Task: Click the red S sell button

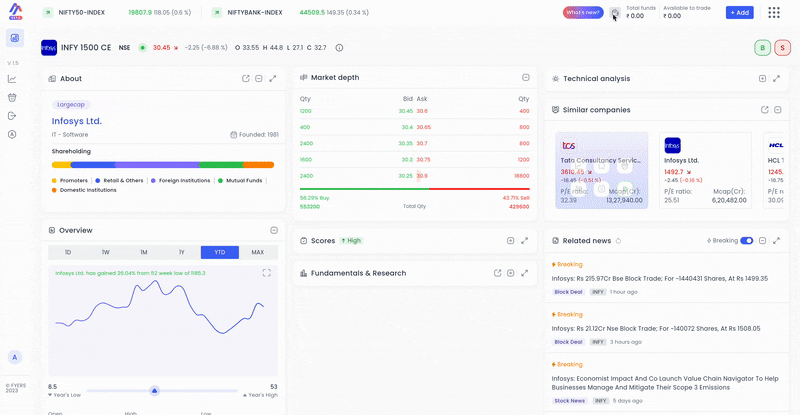Action: coord(782,47)
